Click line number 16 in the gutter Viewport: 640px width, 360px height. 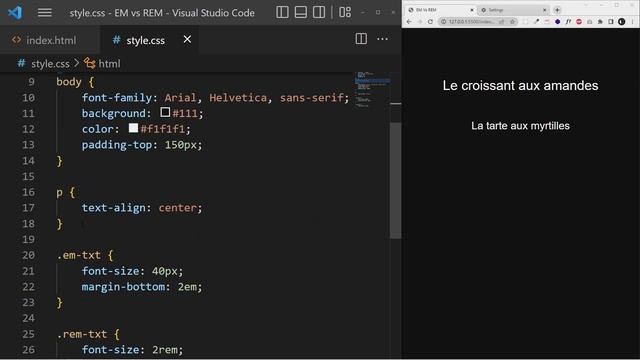pos(28,192)
